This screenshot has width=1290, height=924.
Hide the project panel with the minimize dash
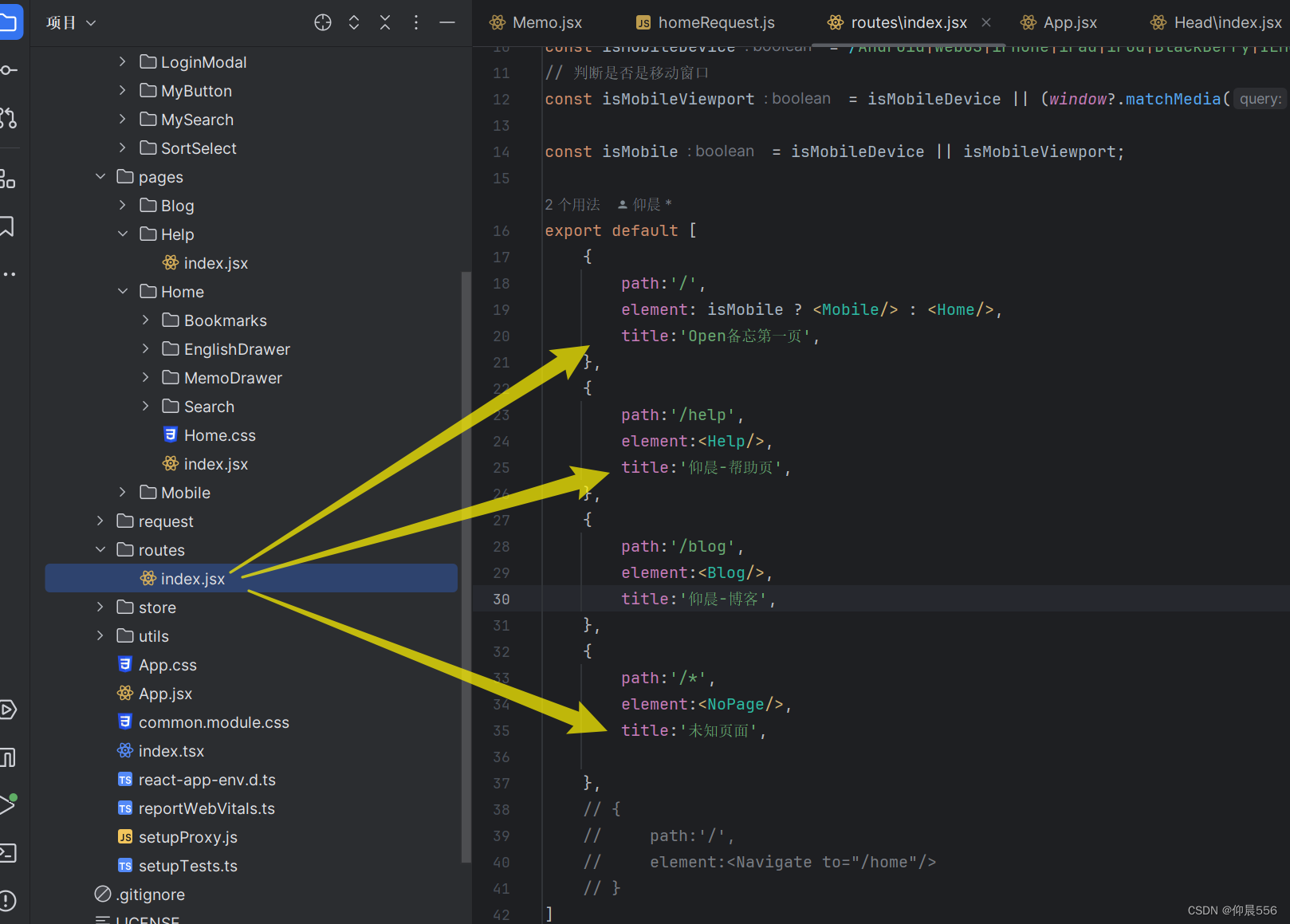[447, 22]
